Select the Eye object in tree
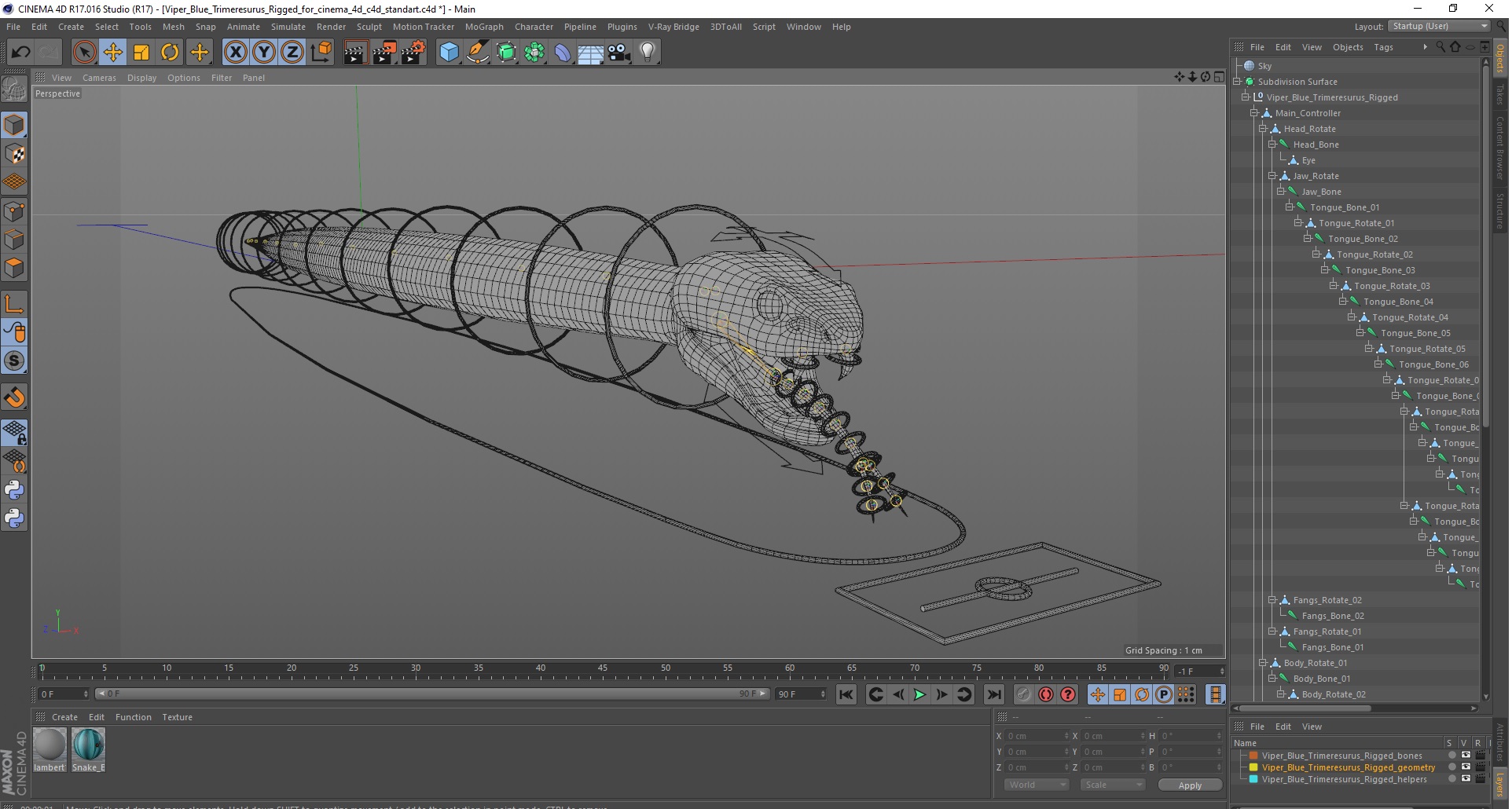Screen dimensions: 1512x809 [x=1308, y=160]
